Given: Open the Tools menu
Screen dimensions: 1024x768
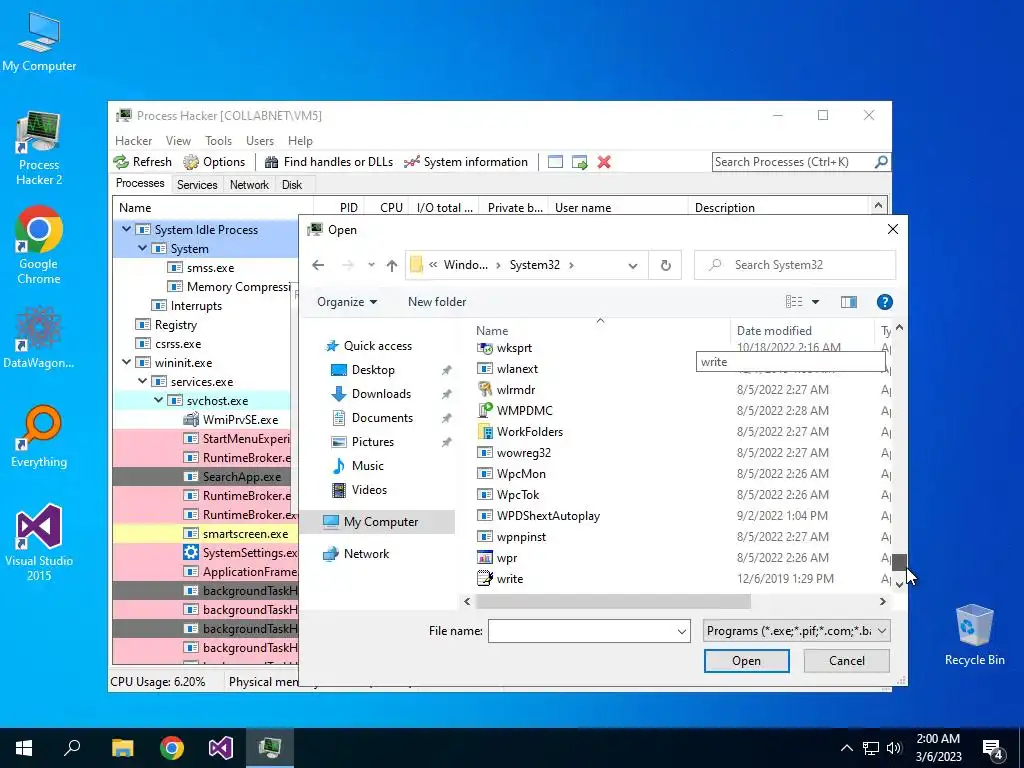Looking at the screenshot, I should pyautogui.click(x=218, y=140).
